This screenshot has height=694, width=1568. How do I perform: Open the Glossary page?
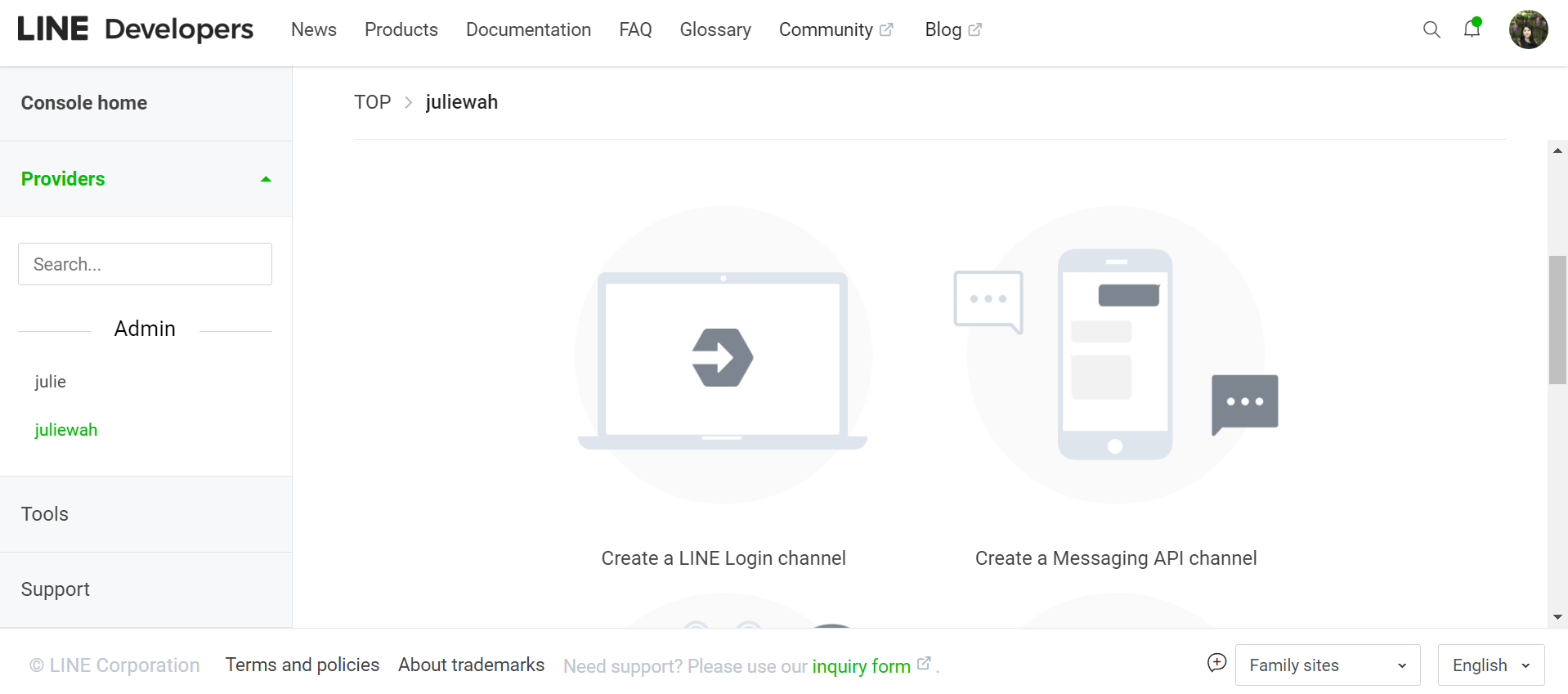[715, 29]
